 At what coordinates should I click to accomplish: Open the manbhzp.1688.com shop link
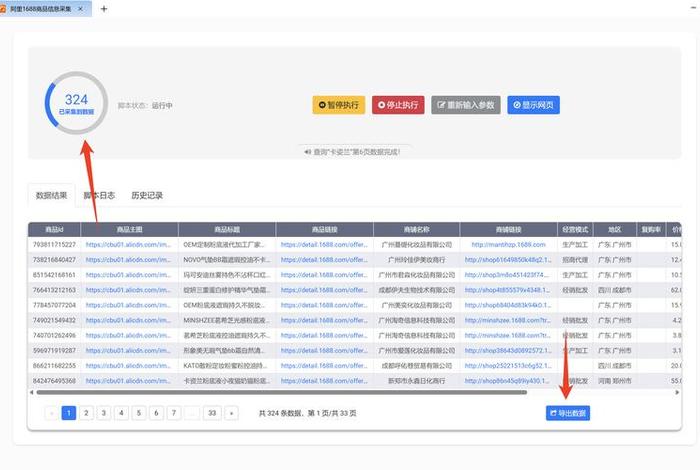click(508, 245)
